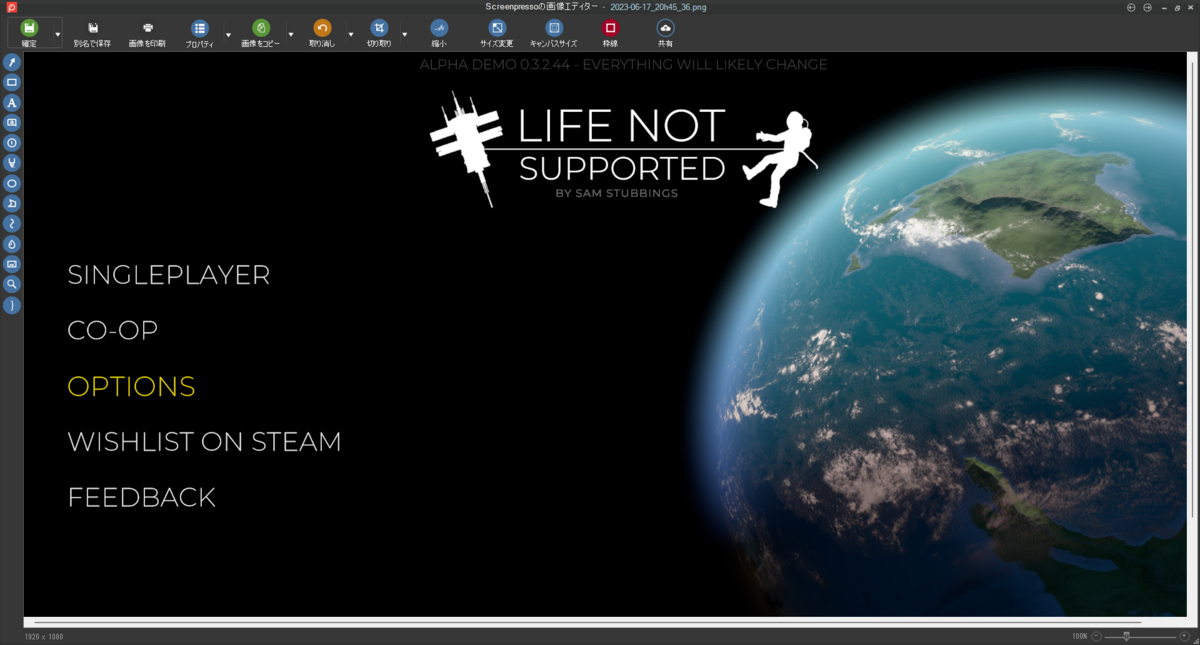This screenshot has width=1200, height=645.
Task: Select the magnifier tool
Action: (x=12, y=284)
